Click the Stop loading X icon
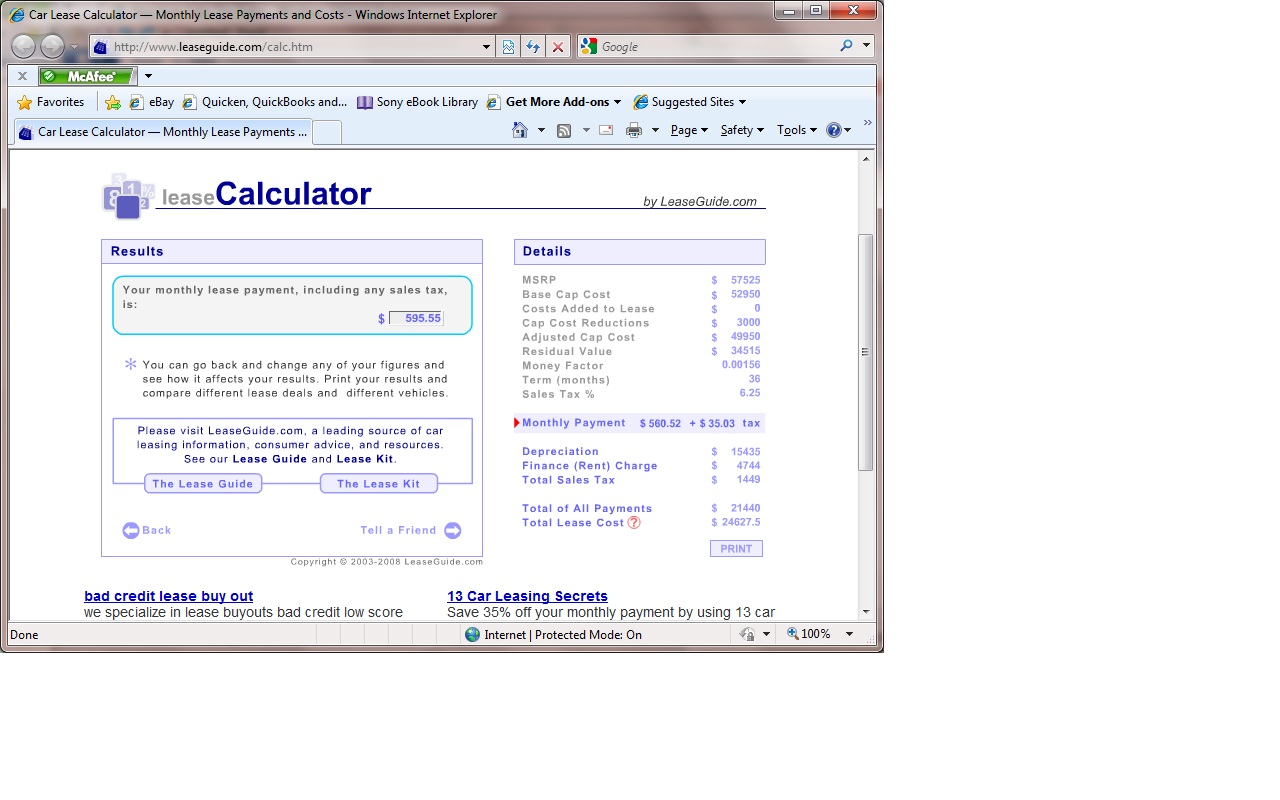The image size is (1280, 800). tap(558, 47)
